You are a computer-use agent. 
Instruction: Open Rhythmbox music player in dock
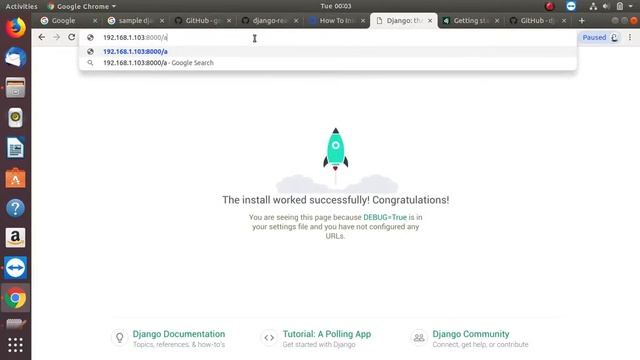16,118
